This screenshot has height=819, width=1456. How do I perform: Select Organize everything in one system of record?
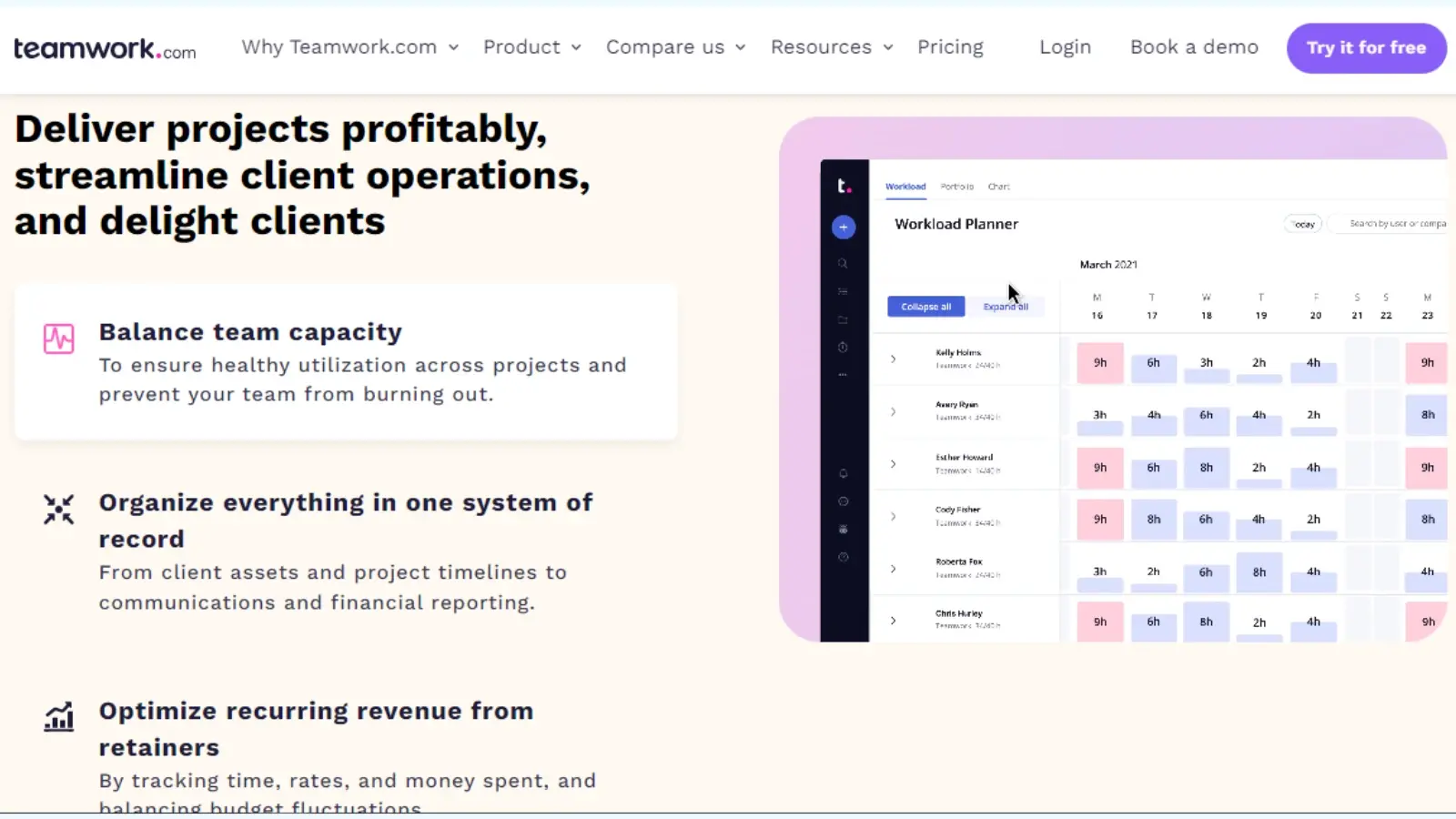[x=346, y=521]
